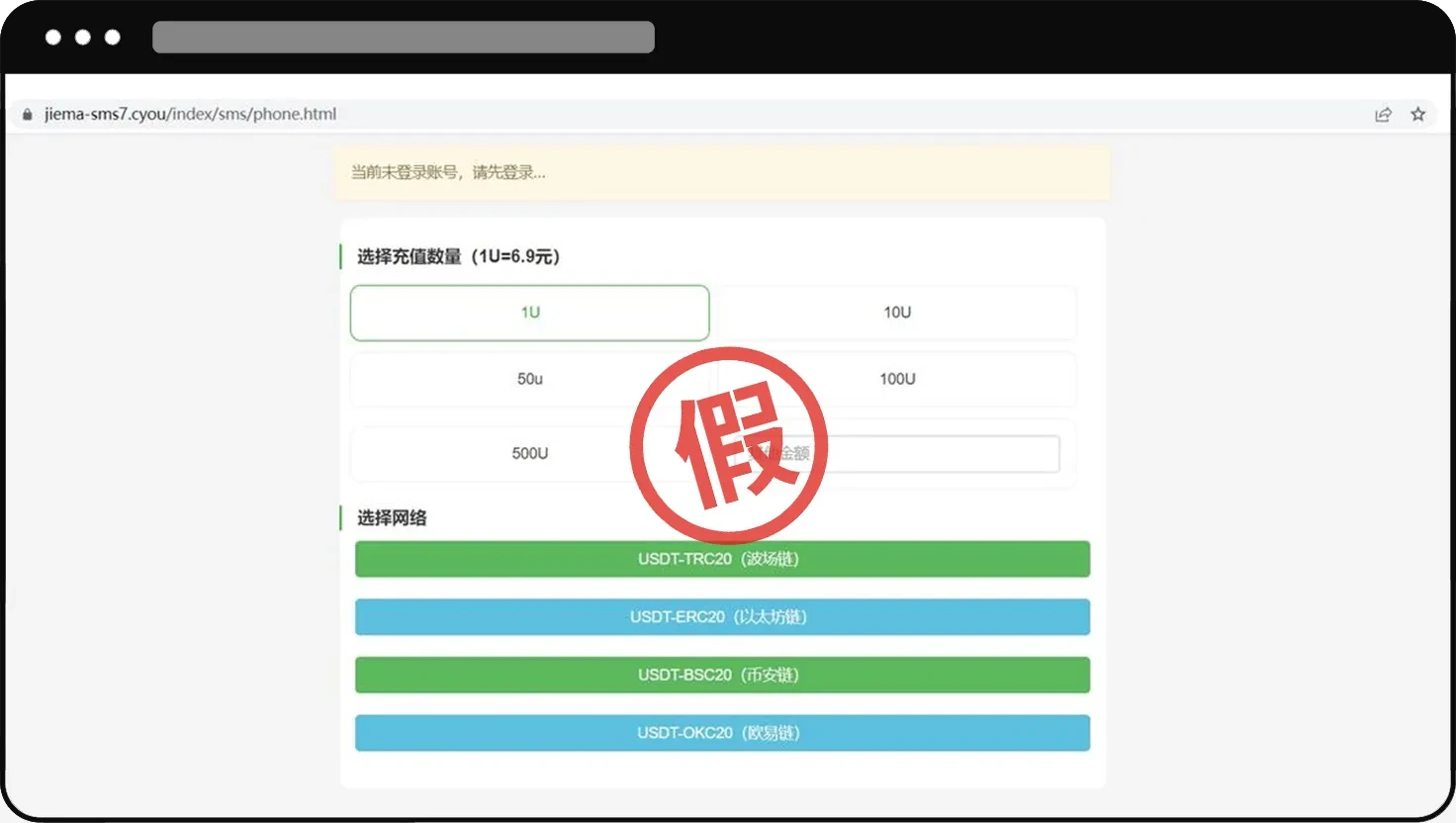Select the 10U recharge amount
The height and width of the screenshot is (823, 1456).
click(896, 312)
